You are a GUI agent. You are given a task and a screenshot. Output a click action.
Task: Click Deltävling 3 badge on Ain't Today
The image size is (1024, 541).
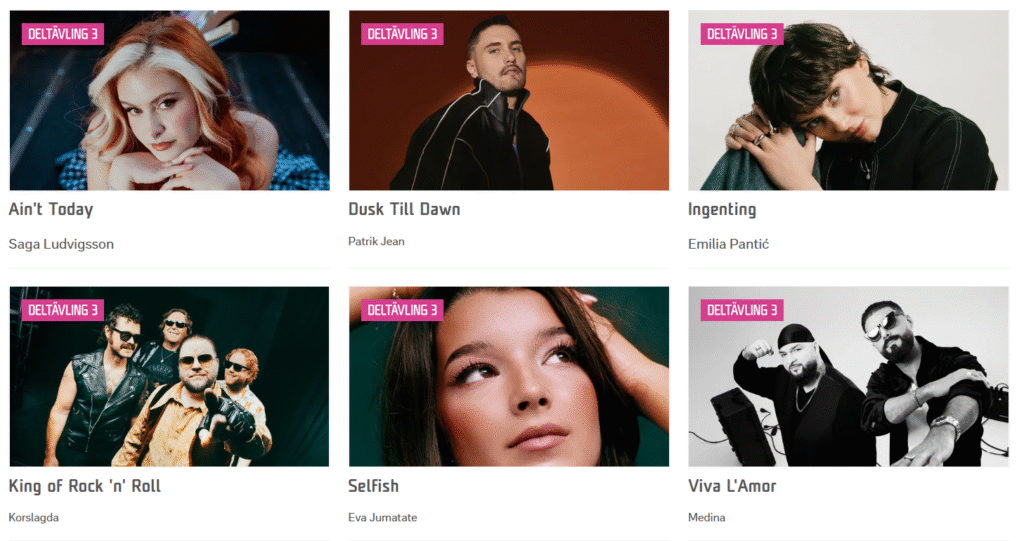tap(63, 34)
